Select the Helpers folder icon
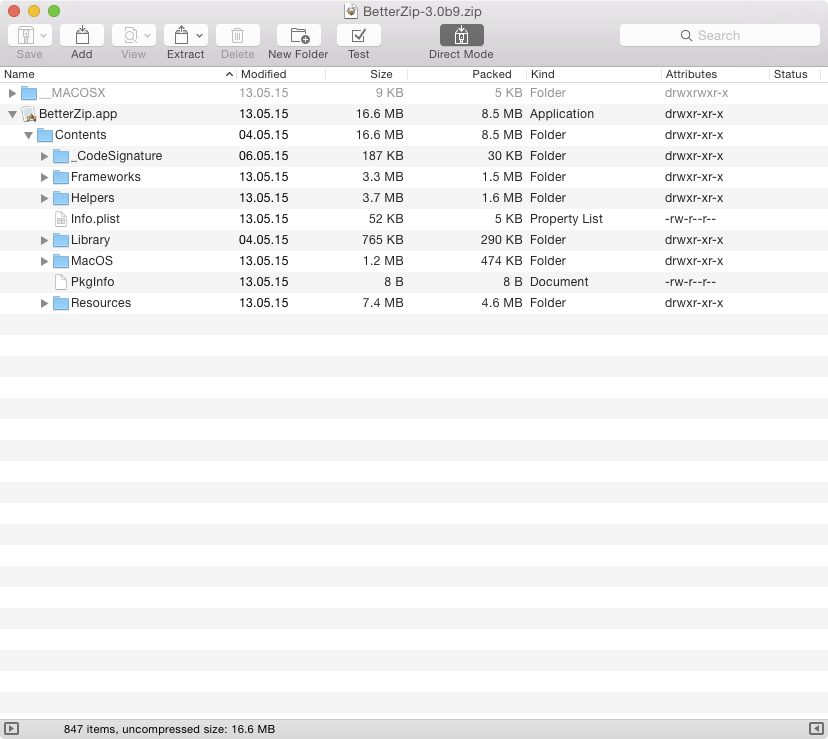Viewport: 828px width, 739px height. tap(61, 198)
